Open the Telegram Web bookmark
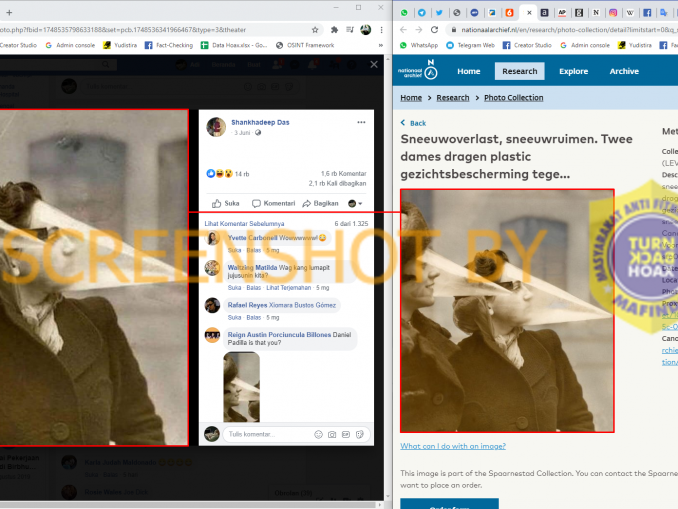 click(x=470, y=45)
